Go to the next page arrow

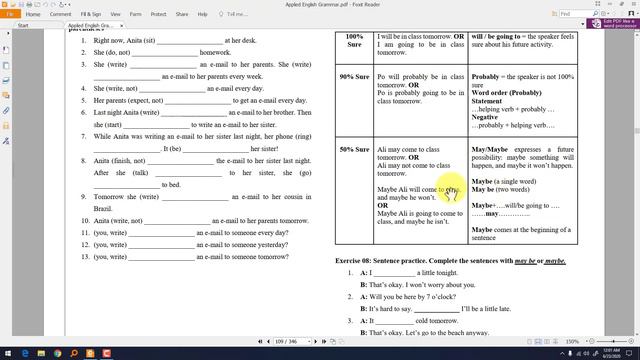point(316,341)
